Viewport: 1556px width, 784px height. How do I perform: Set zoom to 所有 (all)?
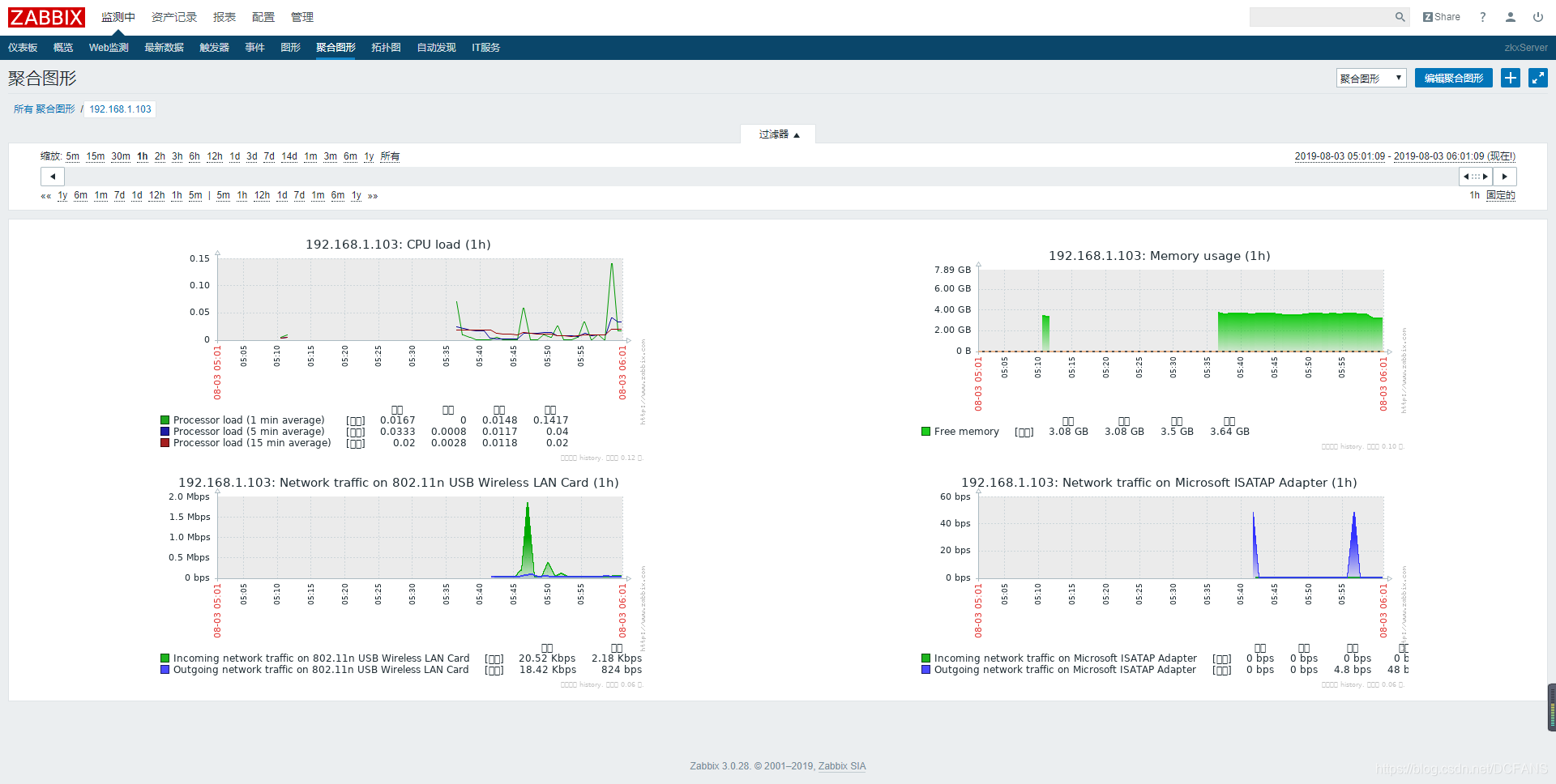[390, 156]
